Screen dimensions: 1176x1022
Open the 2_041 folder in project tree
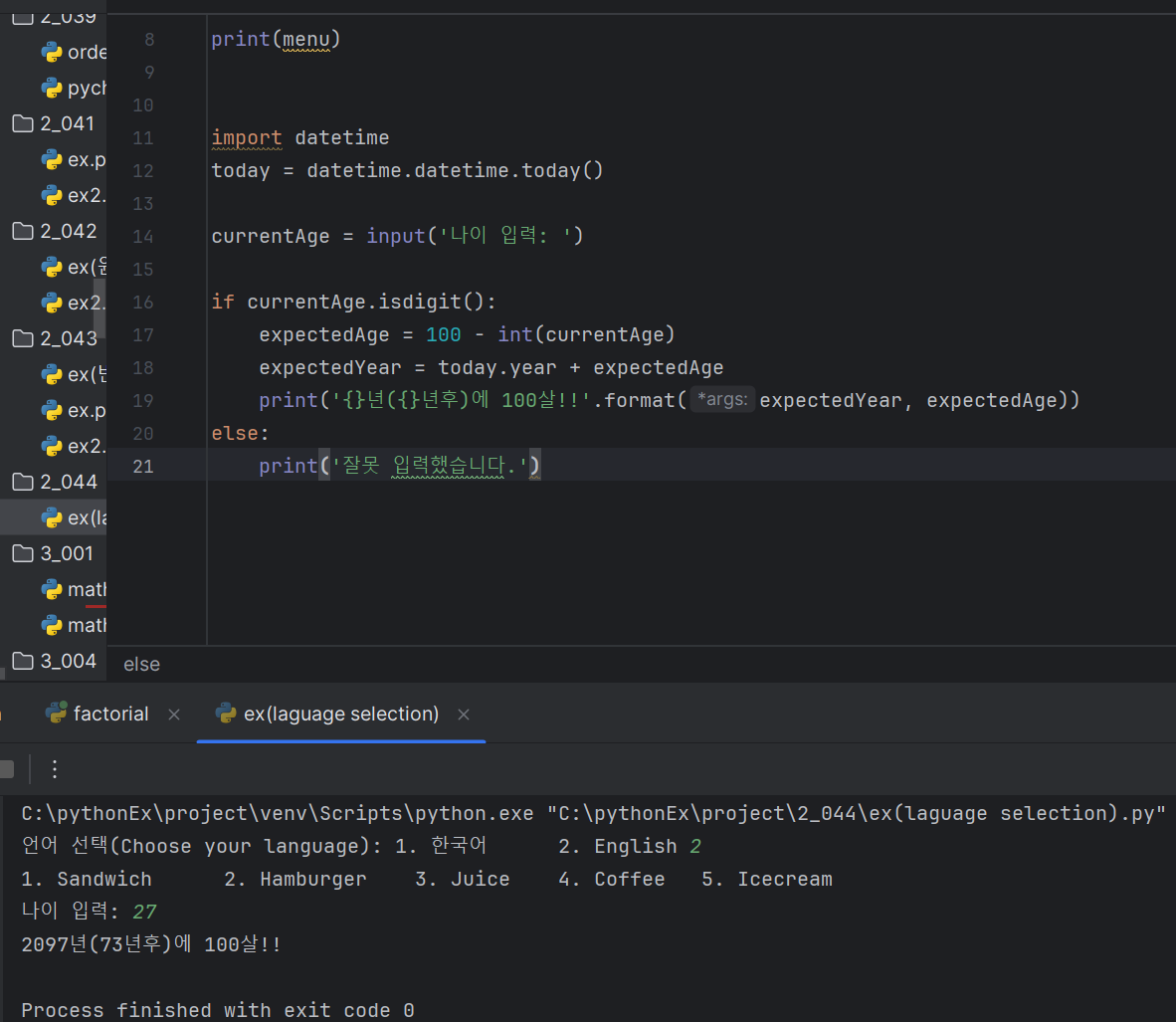pyautogui.click(x=54, y=123)
